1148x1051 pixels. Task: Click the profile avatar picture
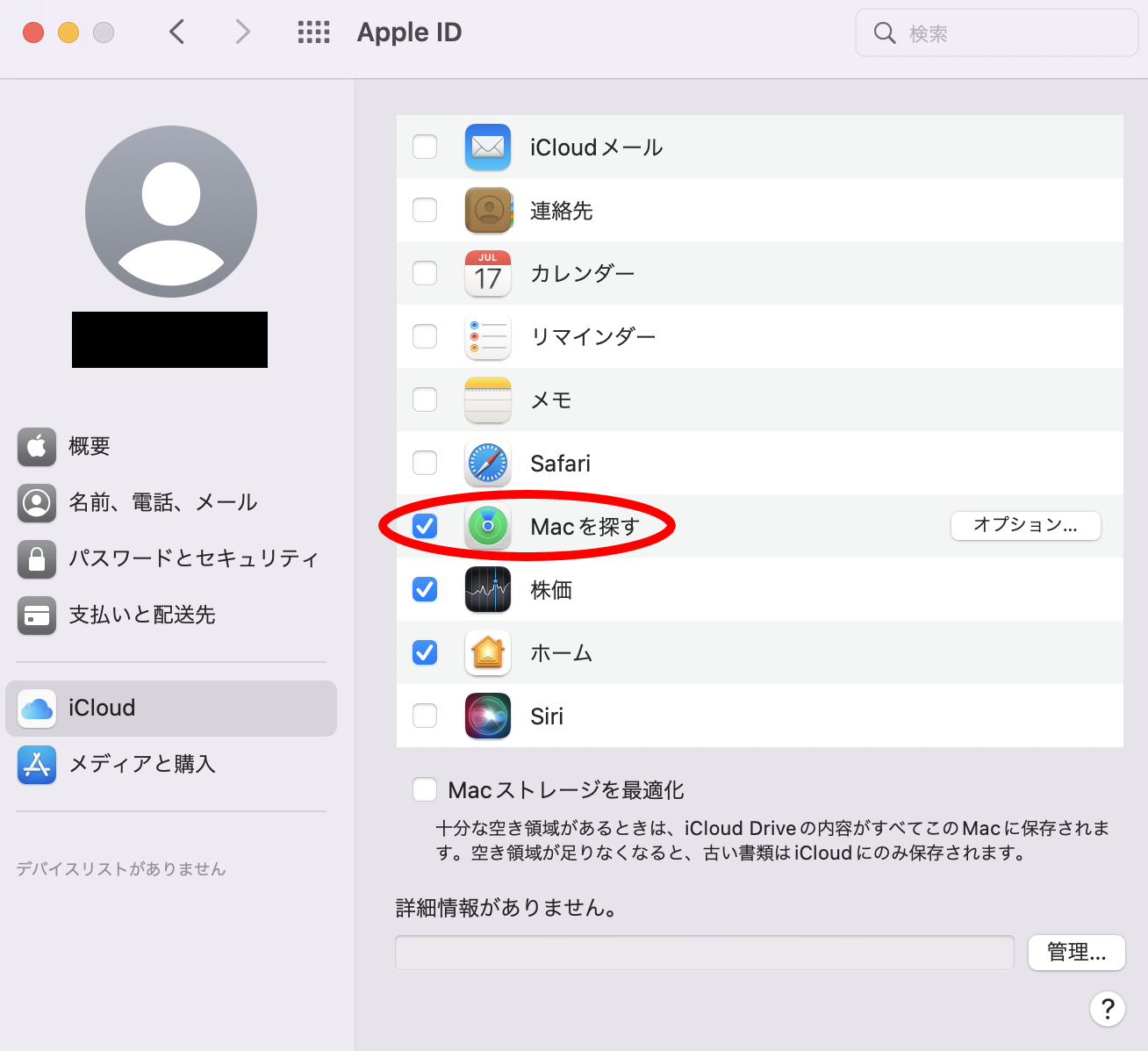click(x=171, y=212)
